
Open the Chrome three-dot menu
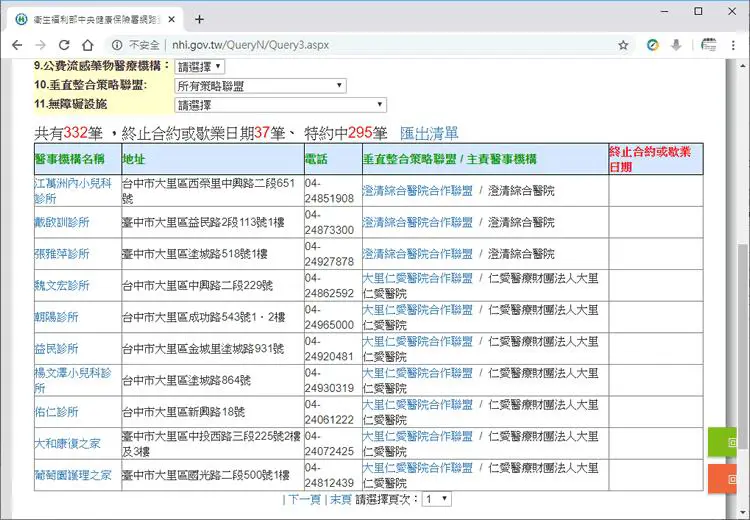733,45
